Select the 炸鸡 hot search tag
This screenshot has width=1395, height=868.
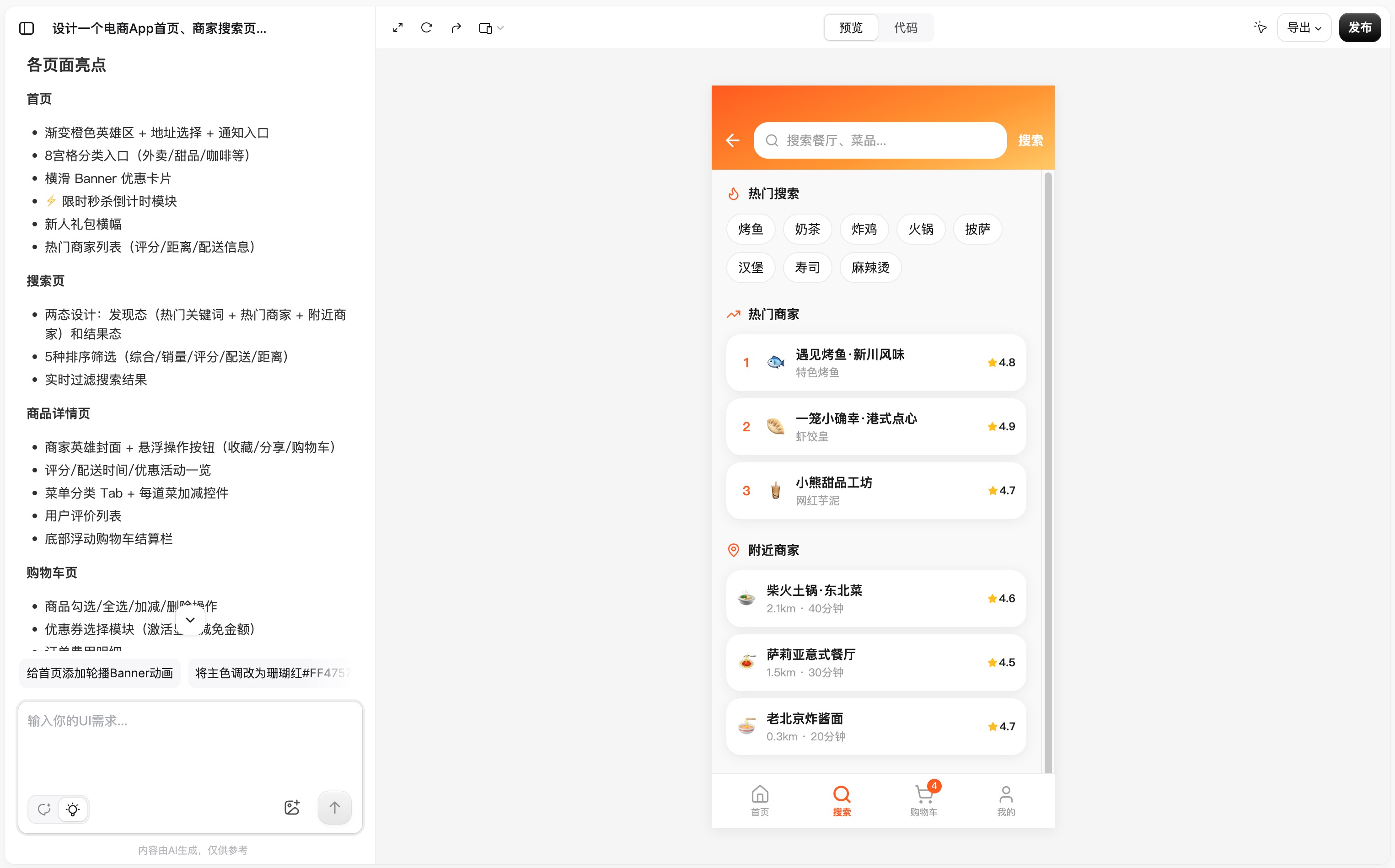coord(864,229)
